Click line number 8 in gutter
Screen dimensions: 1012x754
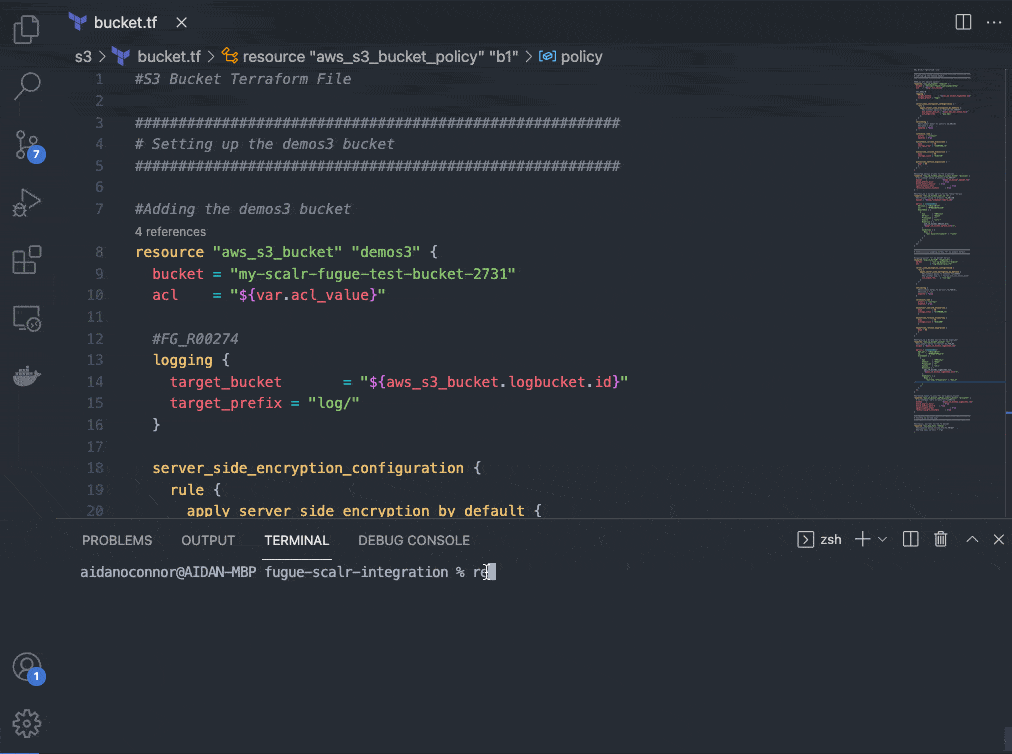(99, 252)
